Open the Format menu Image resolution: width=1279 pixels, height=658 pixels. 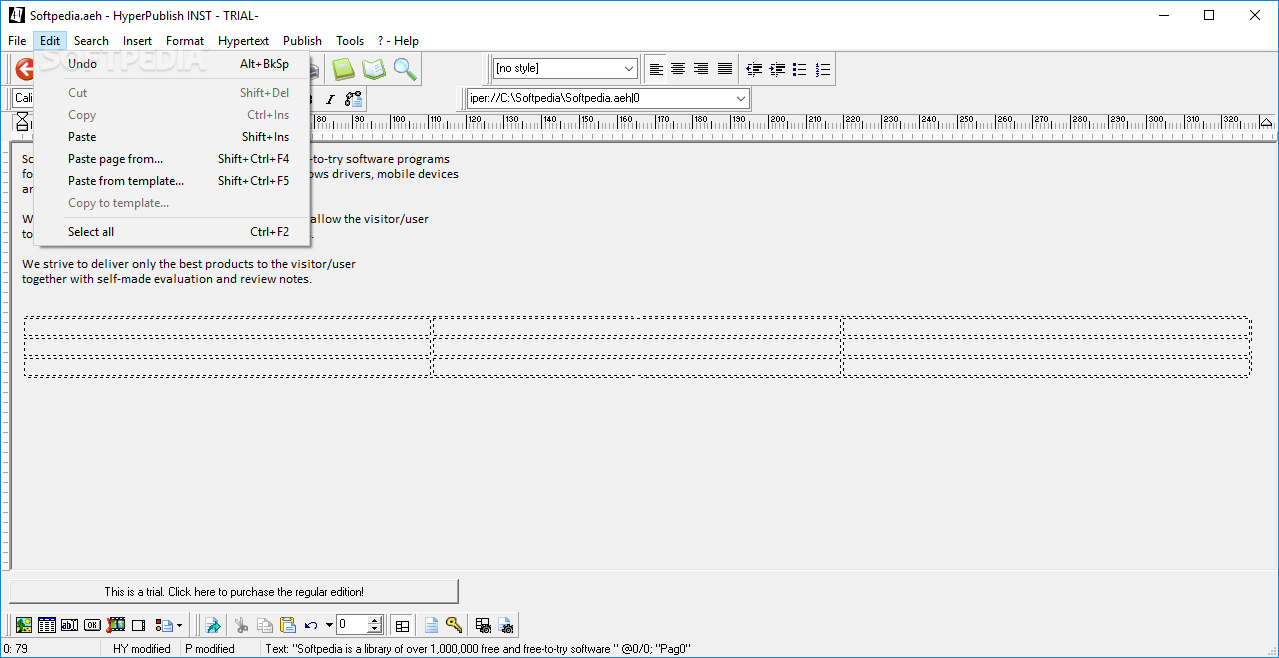point(185,41)
